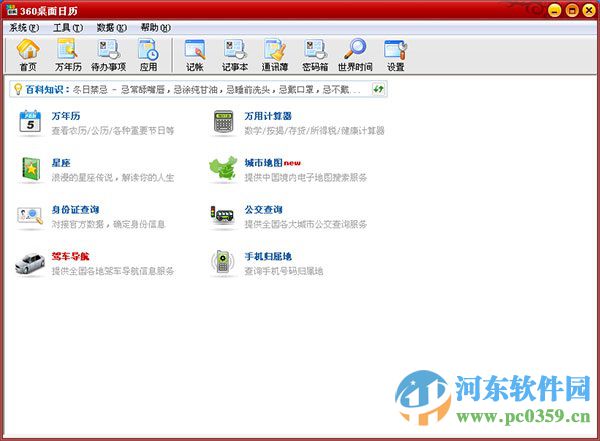
Task: Open the 工具(T) menu
Action: pos(68,28)
